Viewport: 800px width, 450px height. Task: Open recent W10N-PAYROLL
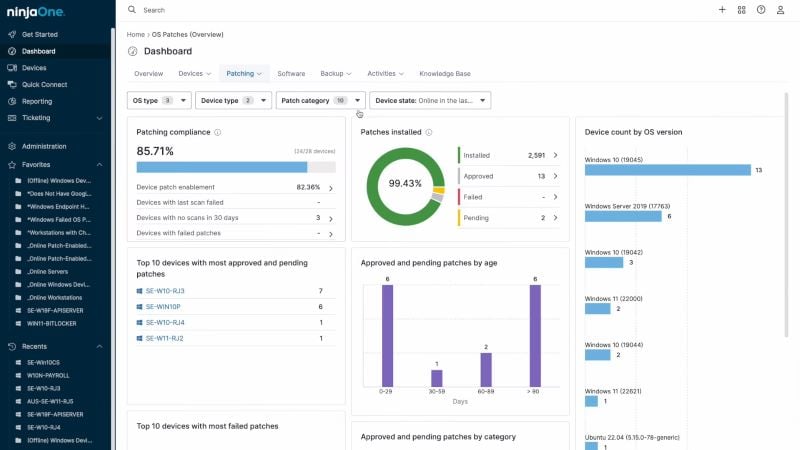click(x=48, y=376)
